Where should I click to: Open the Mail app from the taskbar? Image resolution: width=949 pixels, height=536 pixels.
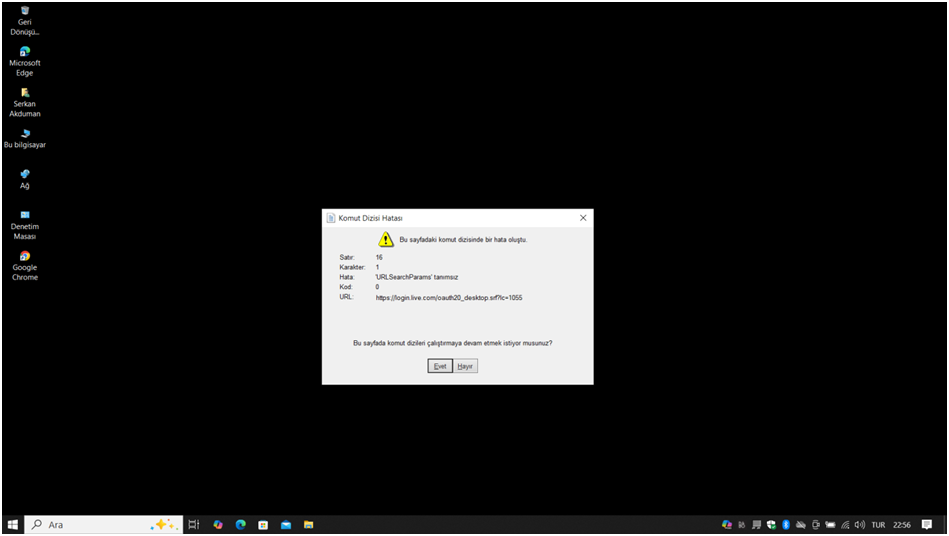286,525
